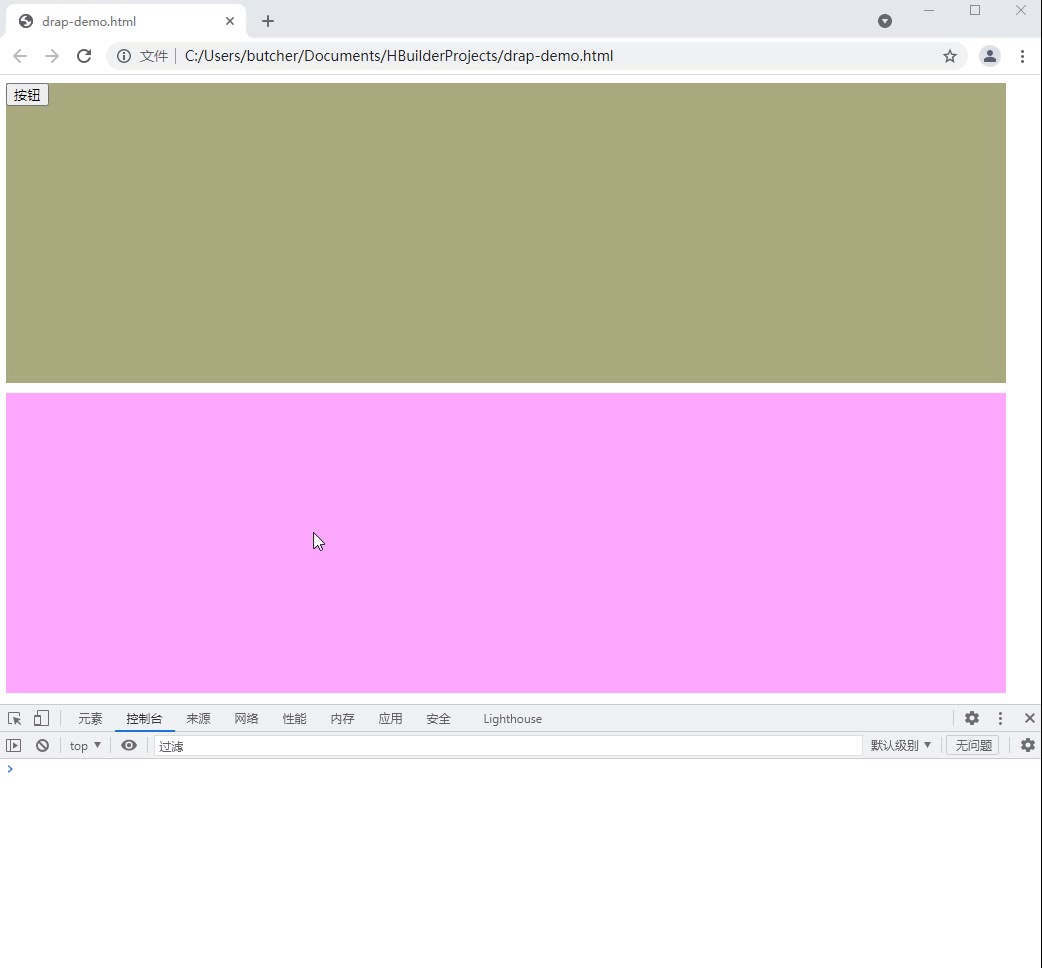Image resolution: width=1042 pixels, height=968 pixels.
Task: Switch to the 来源 DevTools tab
Action: click(198, 719)
